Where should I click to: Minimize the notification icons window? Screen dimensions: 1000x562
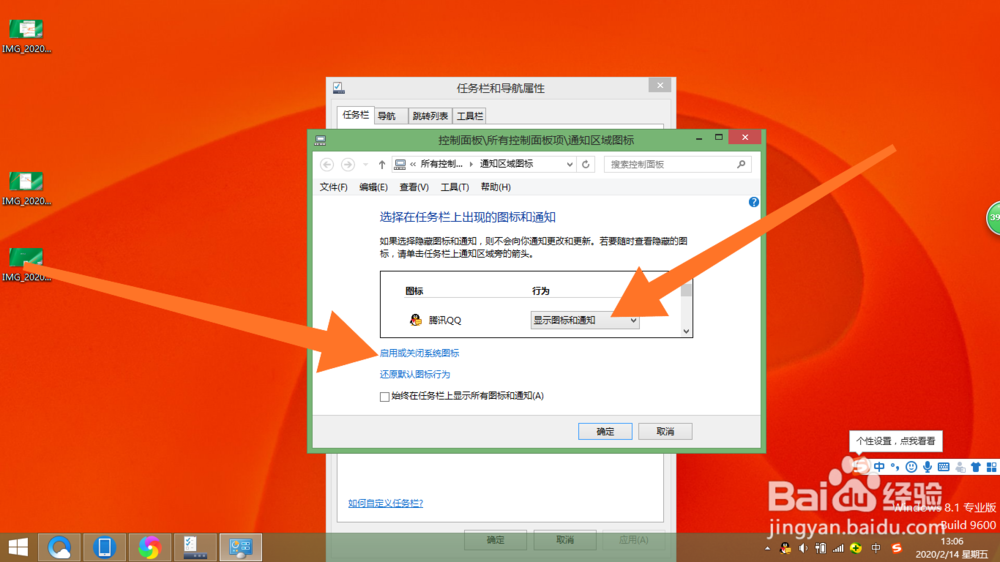pos(699,138)
